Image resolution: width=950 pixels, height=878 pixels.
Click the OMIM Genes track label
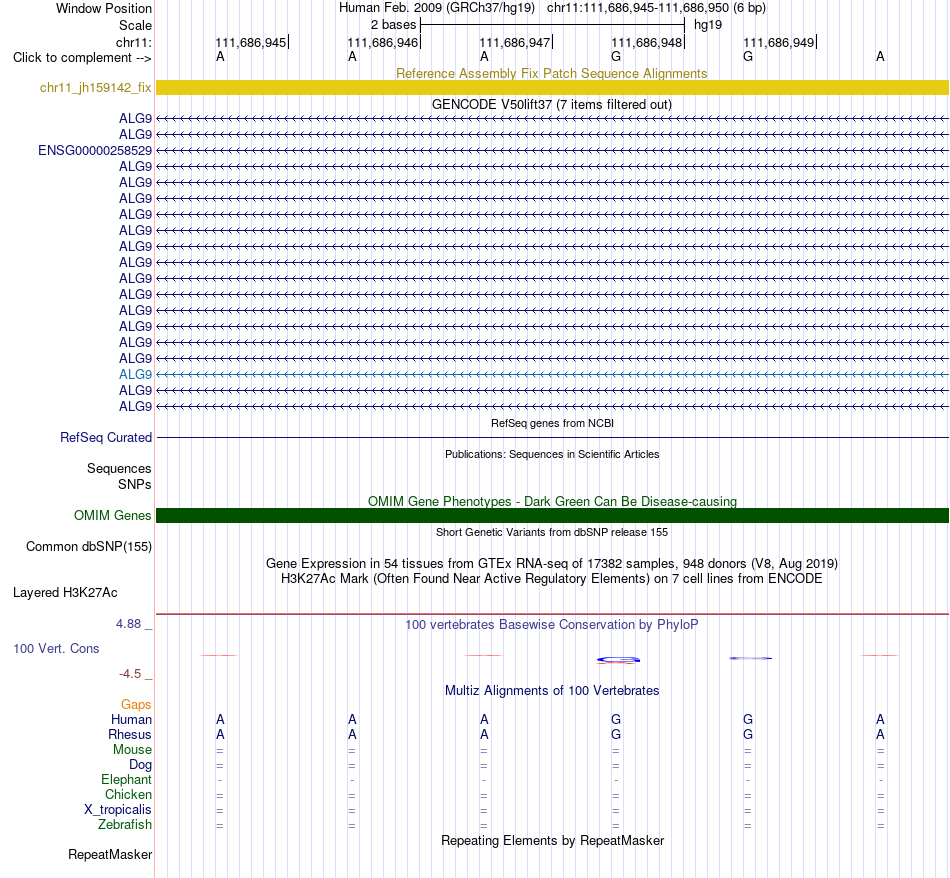pos(112,516)
